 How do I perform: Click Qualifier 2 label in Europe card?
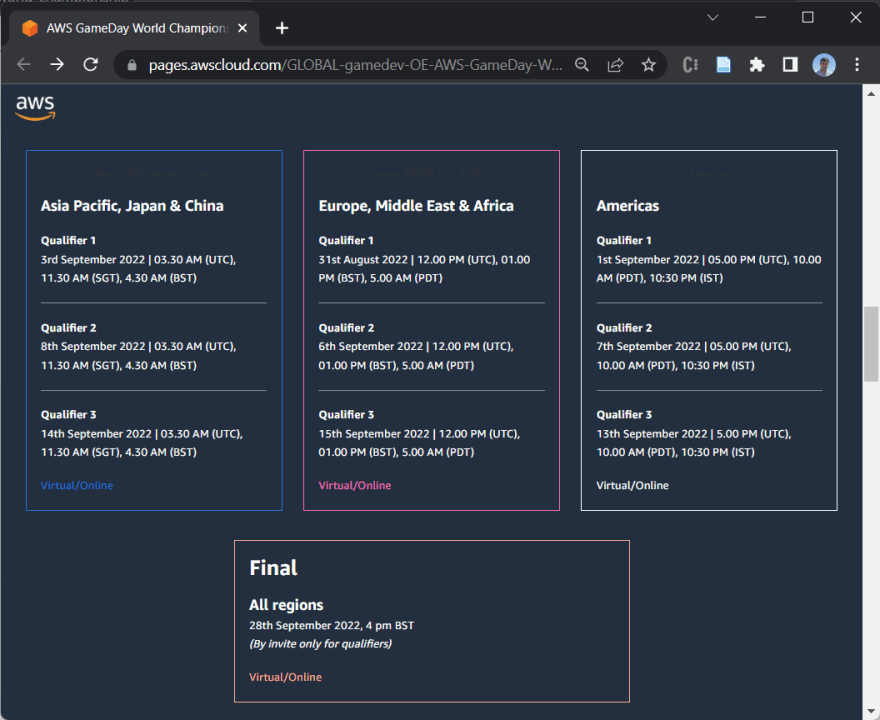(x=346, y=328)
